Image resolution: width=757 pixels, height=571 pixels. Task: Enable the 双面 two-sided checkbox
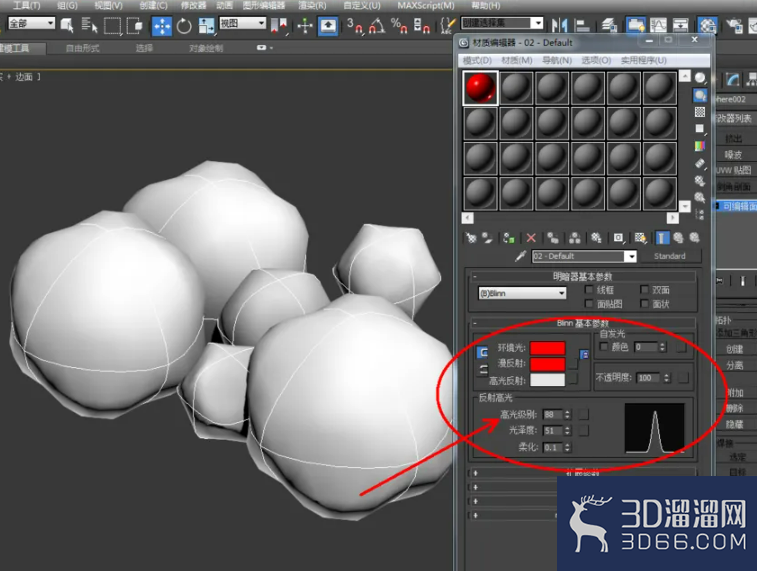click(x=644, y=290)
